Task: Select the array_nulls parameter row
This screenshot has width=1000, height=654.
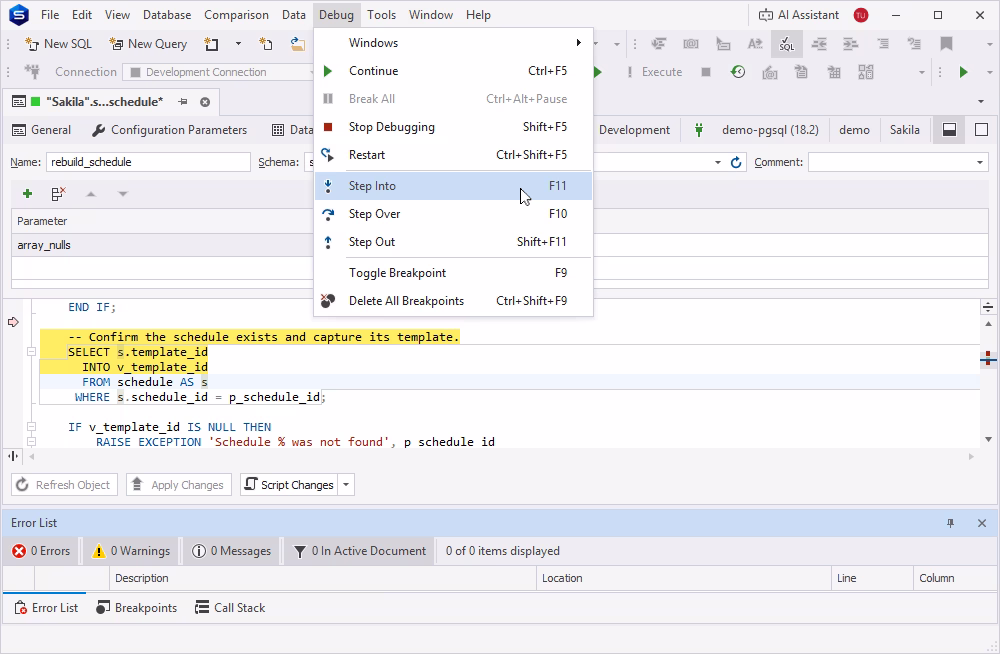Action: tap(500, 245)
